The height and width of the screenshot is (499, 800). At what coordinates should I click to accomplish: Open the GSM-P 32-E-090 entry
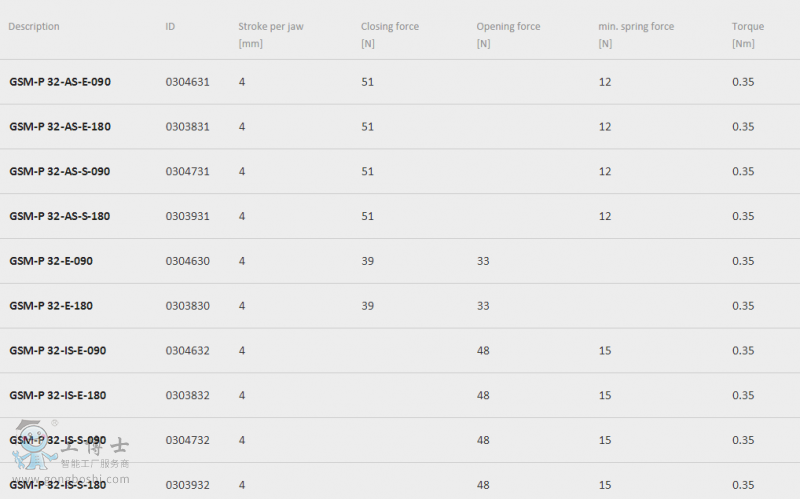coord(400,261)
